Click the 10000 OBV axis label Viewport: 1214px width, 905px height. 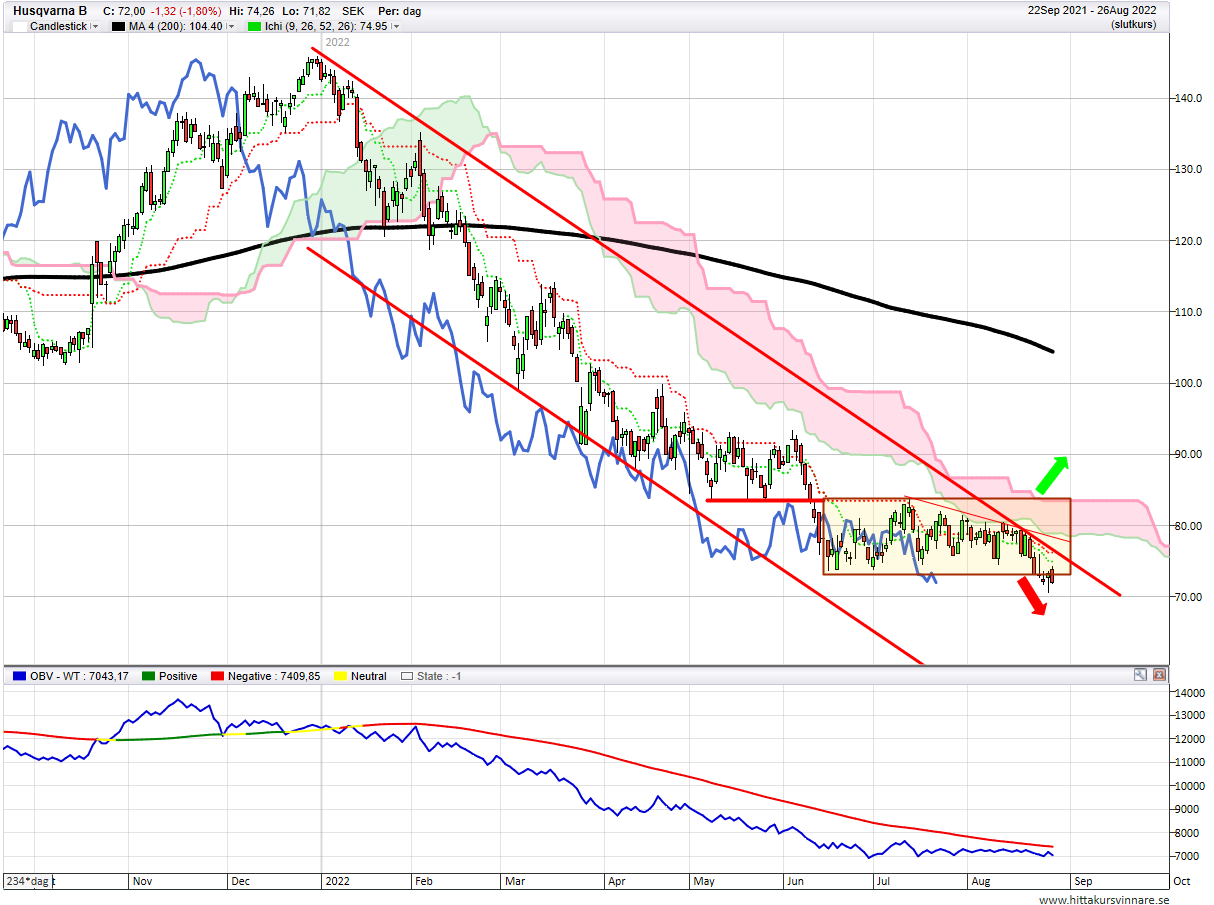(1188, 786)
